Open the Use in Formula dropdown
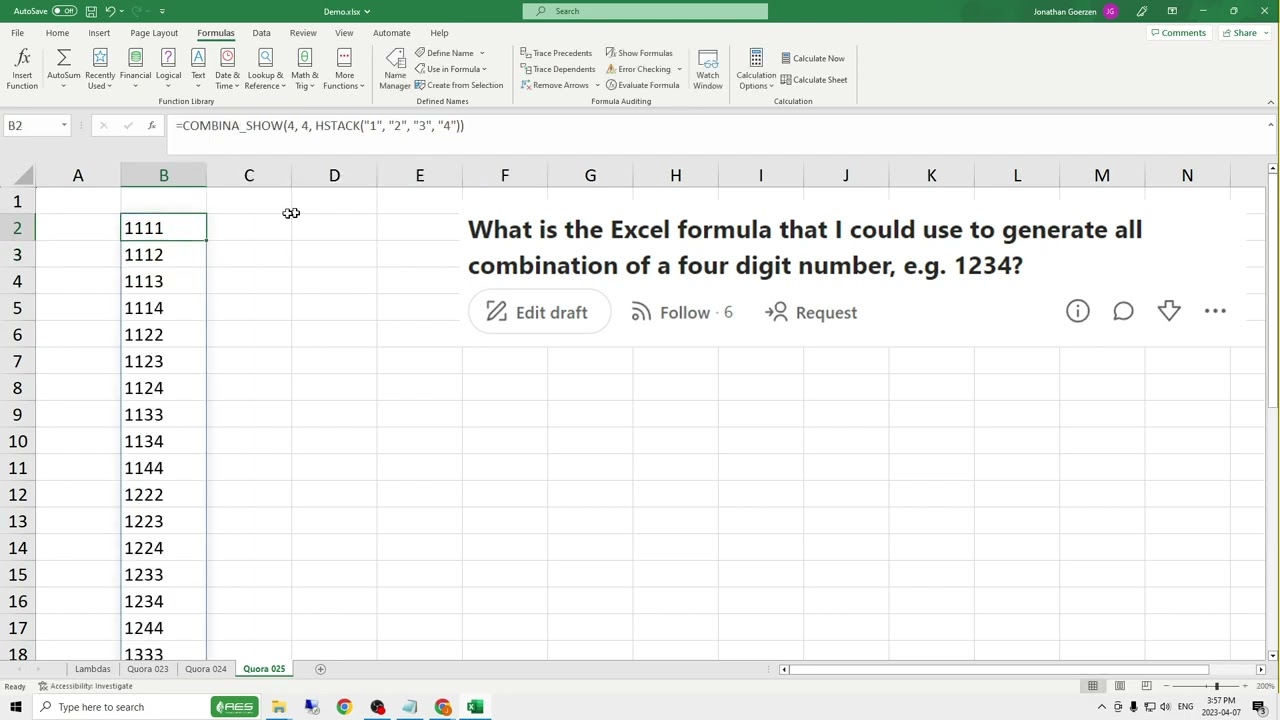The image size is (1280, 720). click(450, 69)
